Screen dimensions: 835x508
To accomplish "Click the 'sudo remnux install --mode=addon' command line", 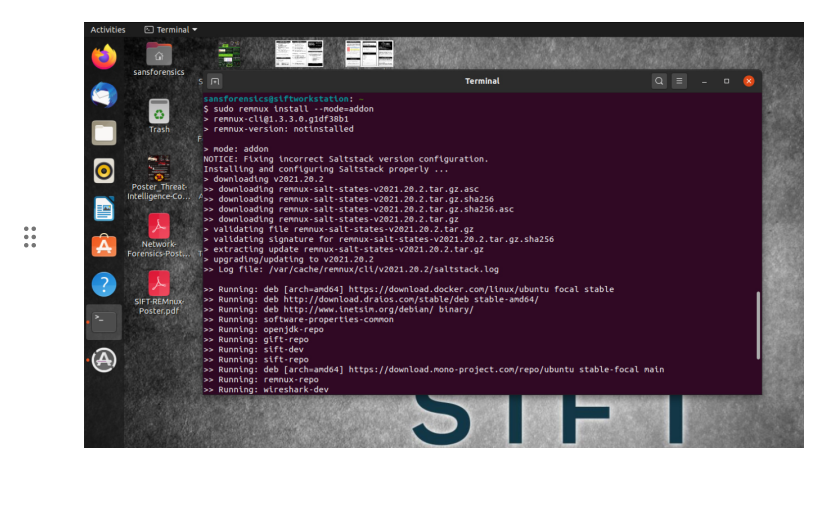I will pyautogui.click(x=289, y=109).
